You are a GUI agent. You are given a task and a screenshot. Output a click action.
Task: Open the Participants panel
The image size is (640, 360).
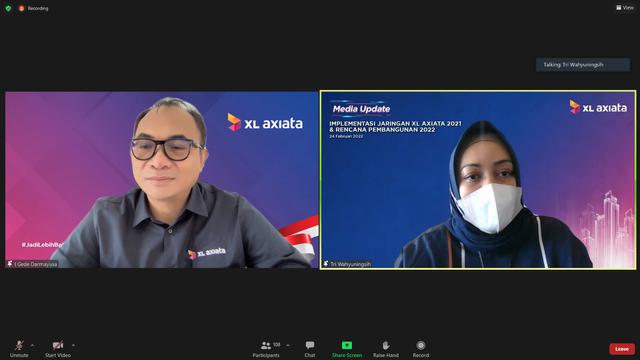[x=266, y=349]
